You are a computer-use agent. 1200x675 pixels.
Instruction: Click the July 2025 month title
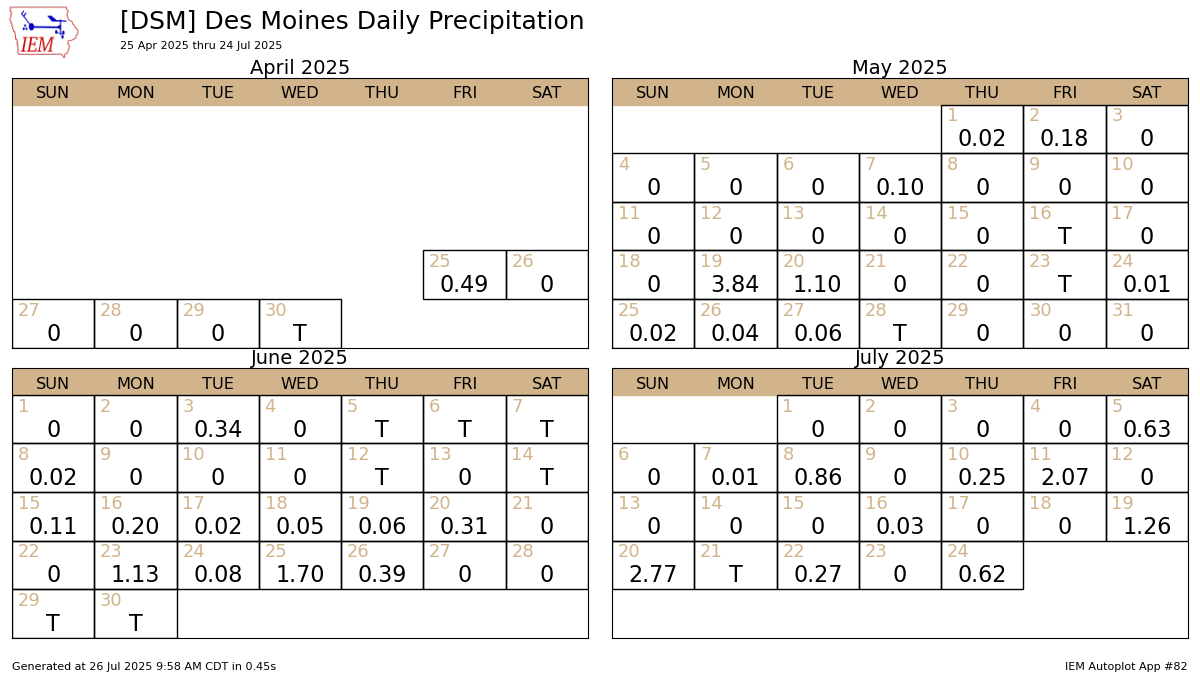point(900,358)
